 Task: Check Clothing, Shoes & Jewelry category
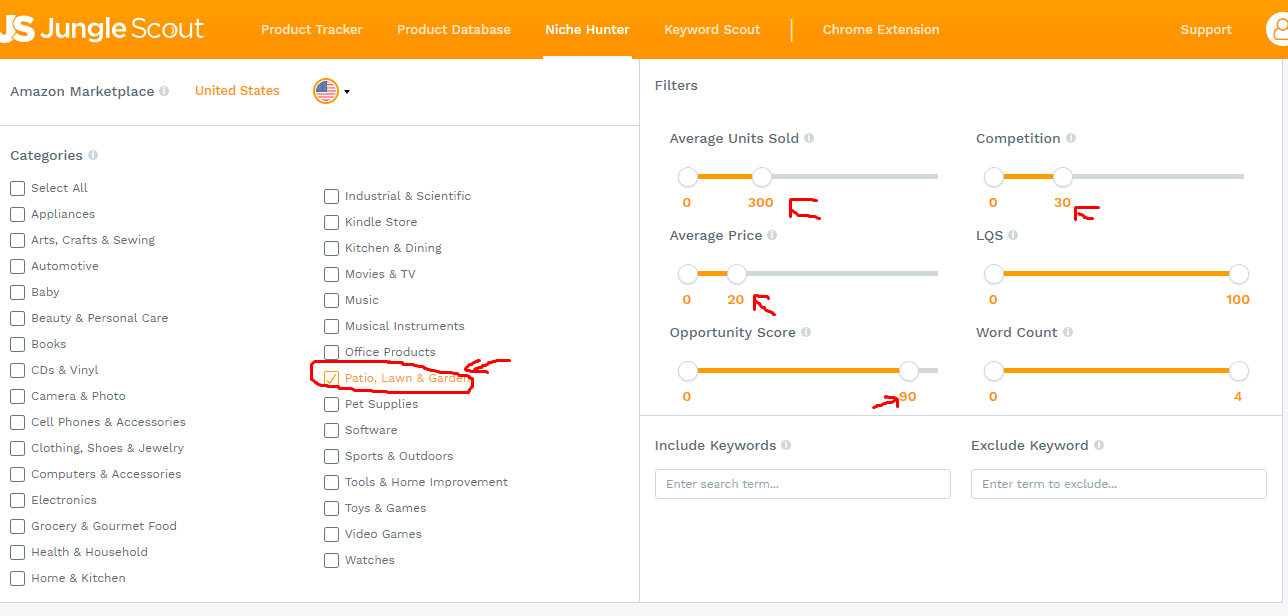pyautogui.click(x=18, y=448)
